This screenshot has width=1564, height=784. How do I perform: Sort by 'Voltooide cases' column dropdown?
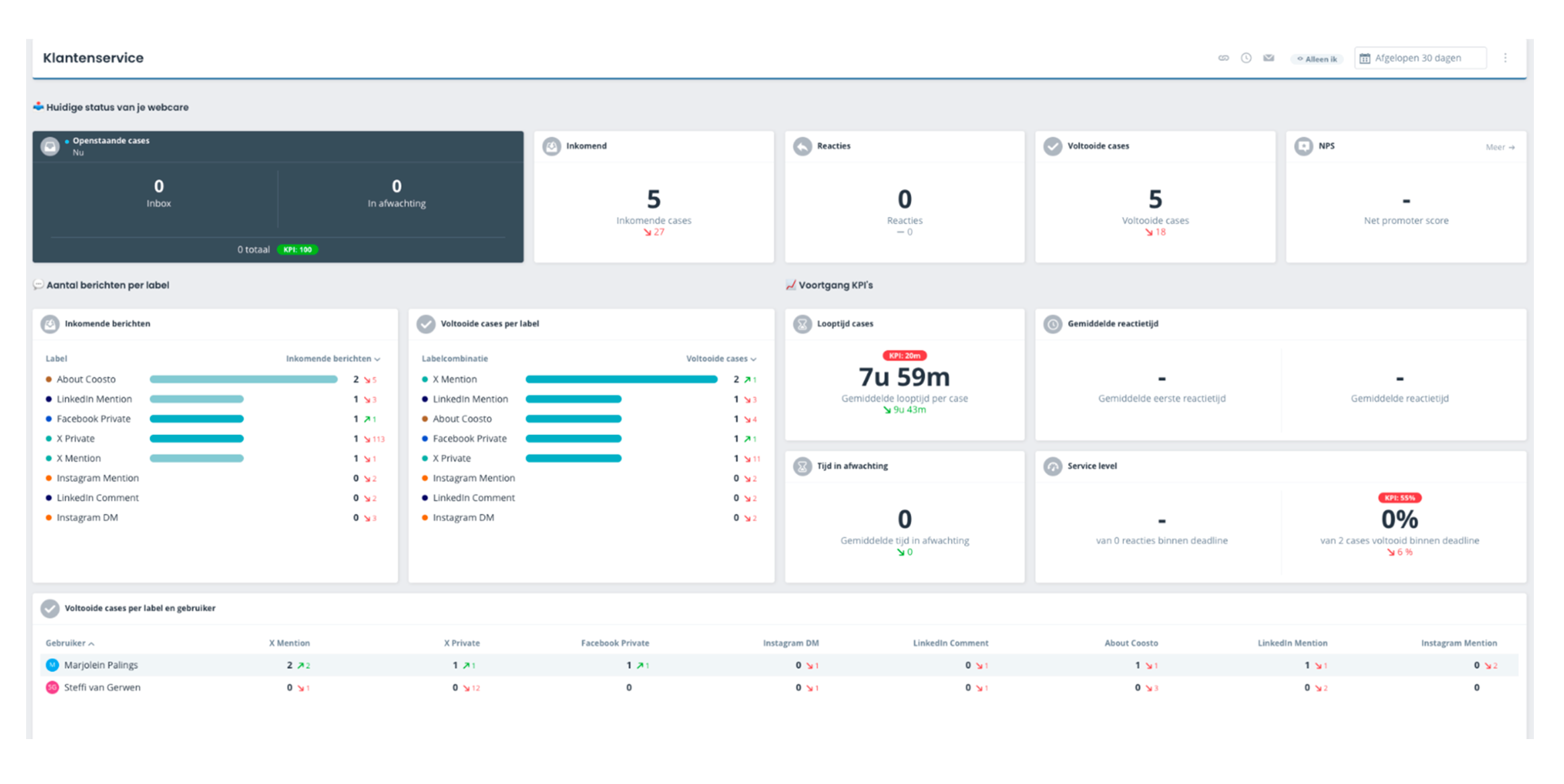coord(721,359)
